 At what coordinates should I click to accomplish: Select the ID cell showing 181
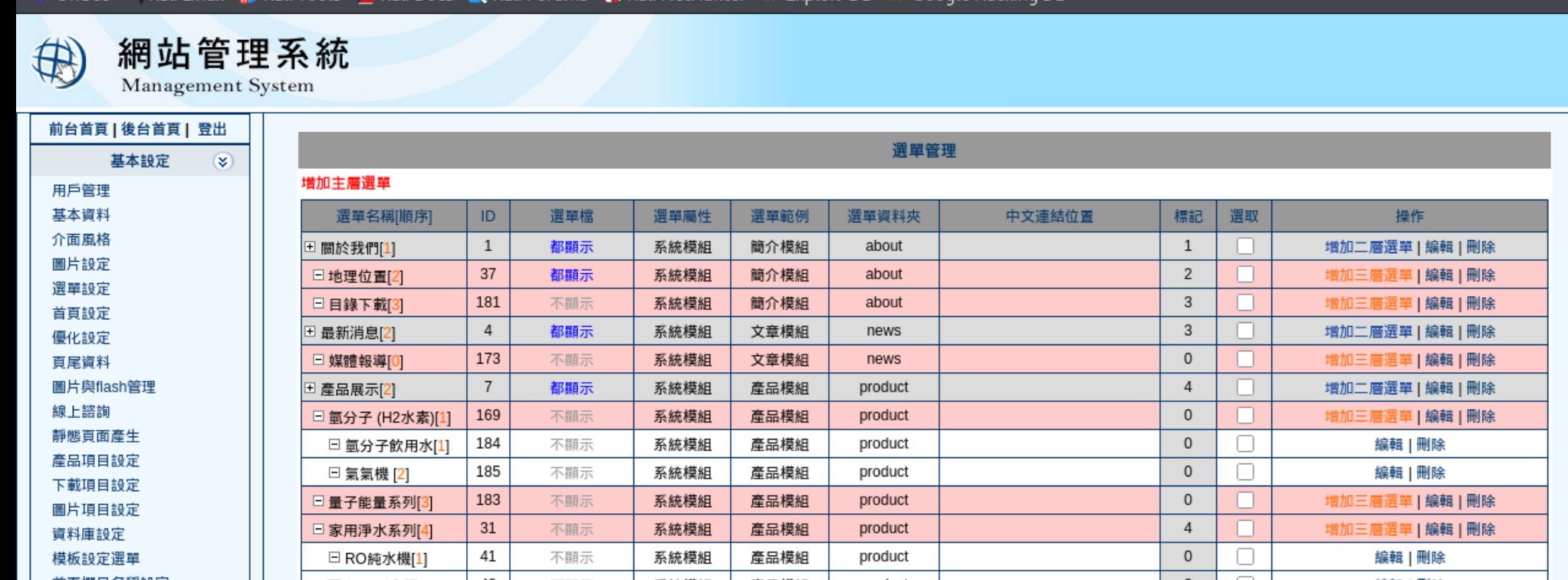point(488,302)
